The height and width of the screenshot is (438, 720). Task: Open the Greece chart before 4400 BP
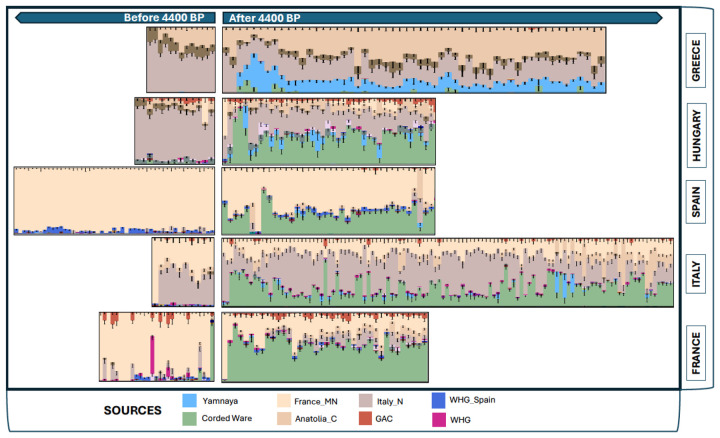coord(180,59)
